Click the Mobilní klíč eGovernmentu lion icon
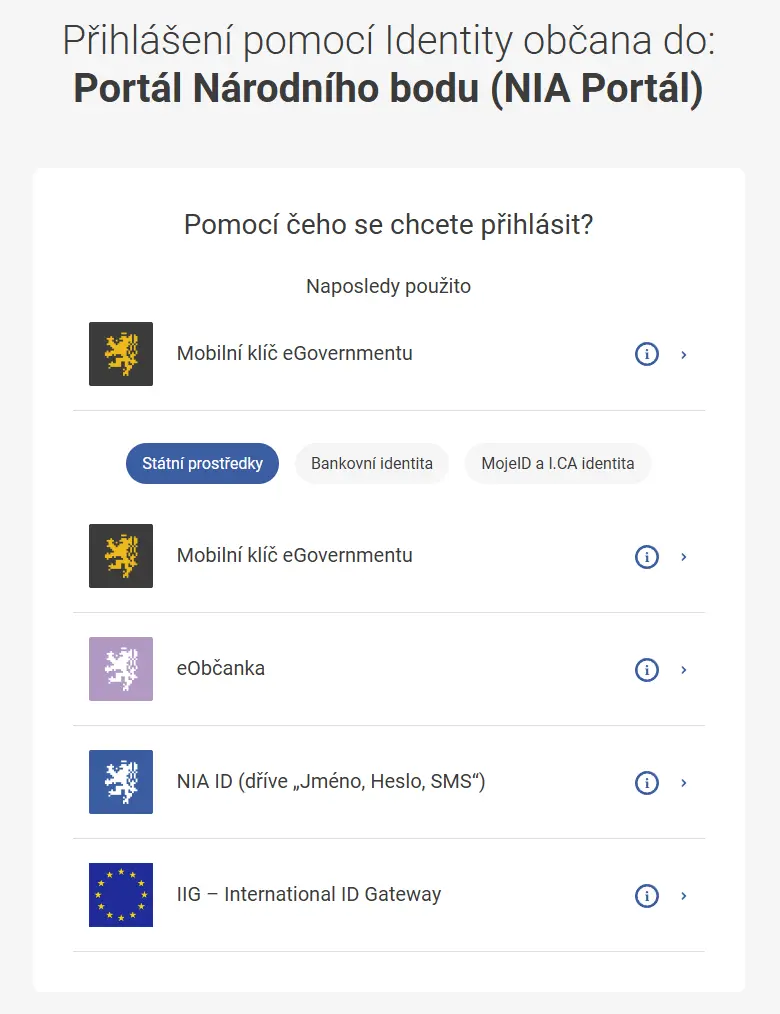 120,556
